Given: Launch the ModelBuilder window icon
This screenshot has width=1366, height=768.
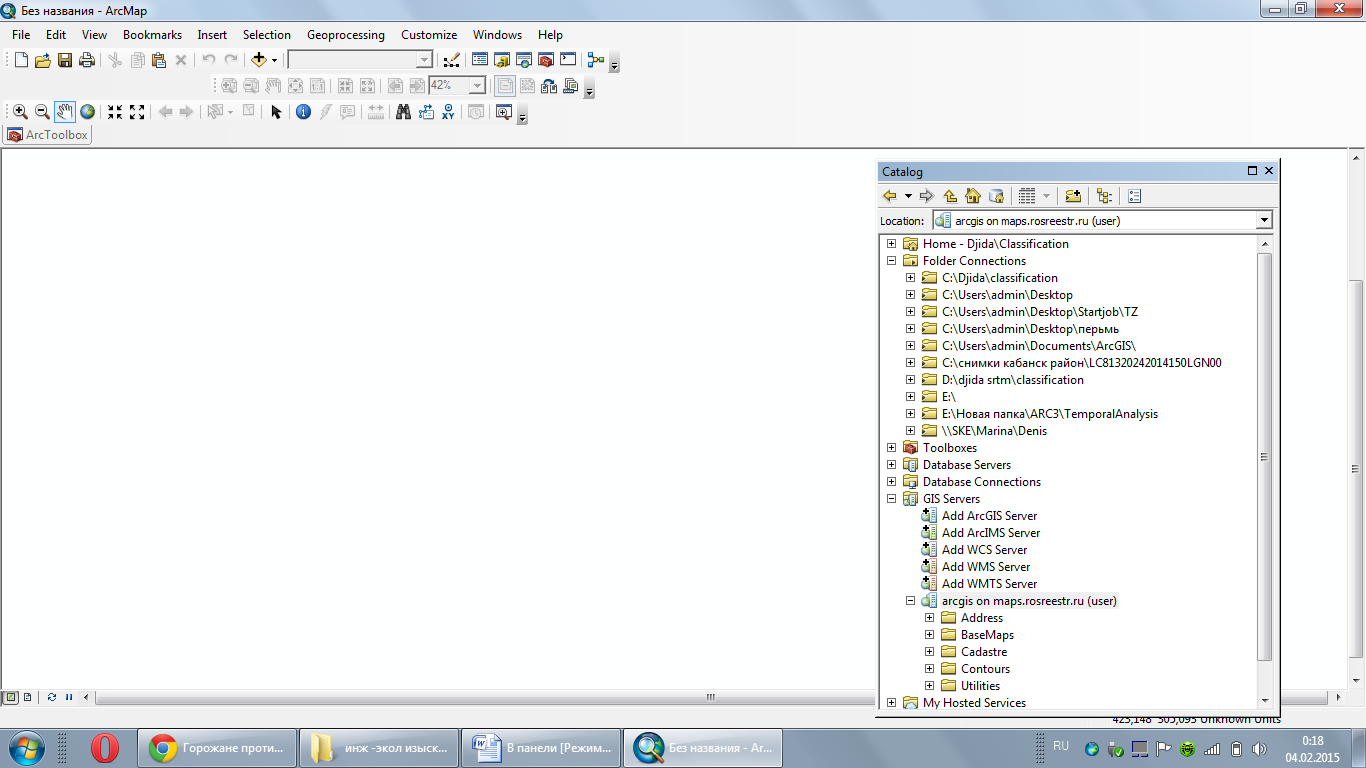Looking at the screenshot, I should pos(597,60).
